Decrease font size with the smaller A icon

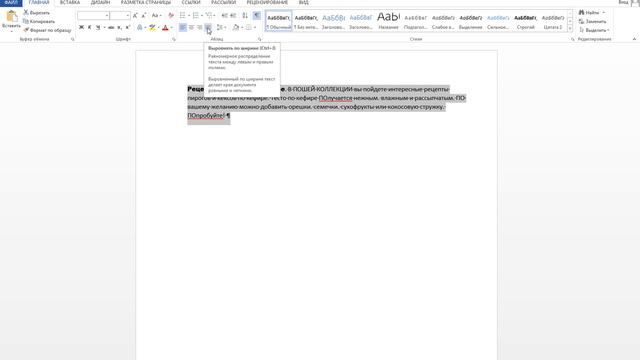coord(144,16)
